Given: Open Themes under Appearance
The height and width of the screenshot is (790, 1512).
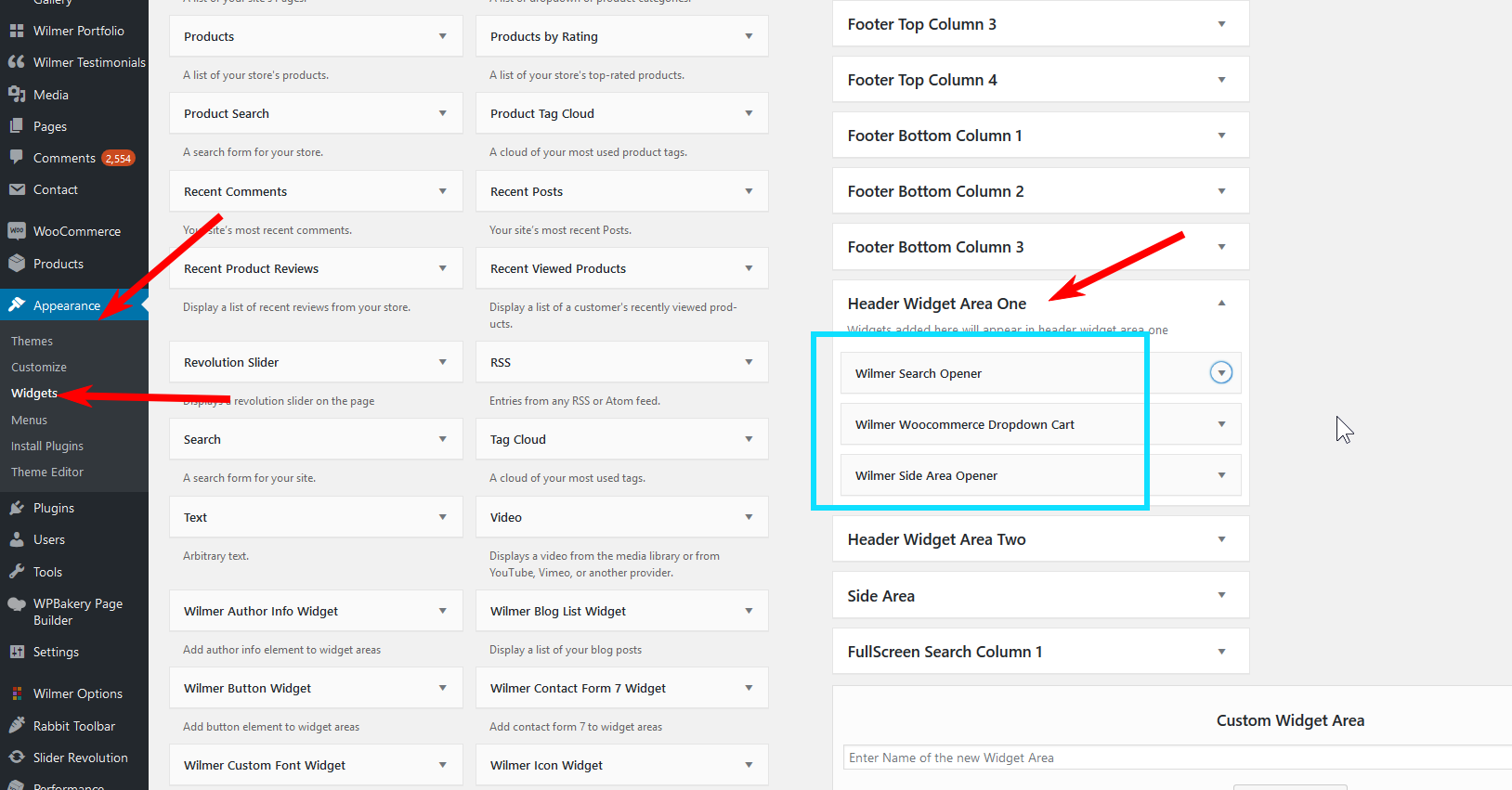Looking at the screenshot, I should point(32,342).
